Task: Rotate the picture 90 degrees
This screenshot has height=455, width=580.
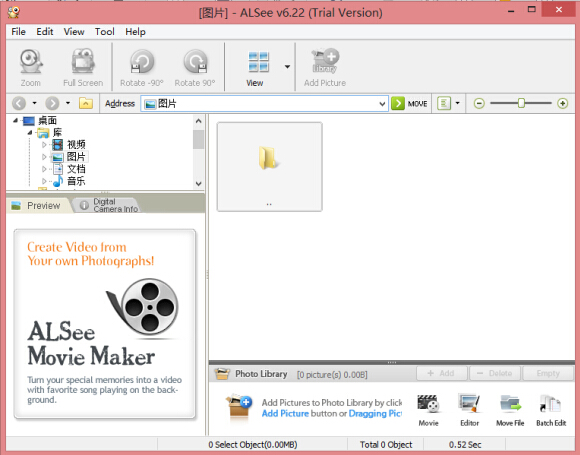Action: (x=195, y=67)
